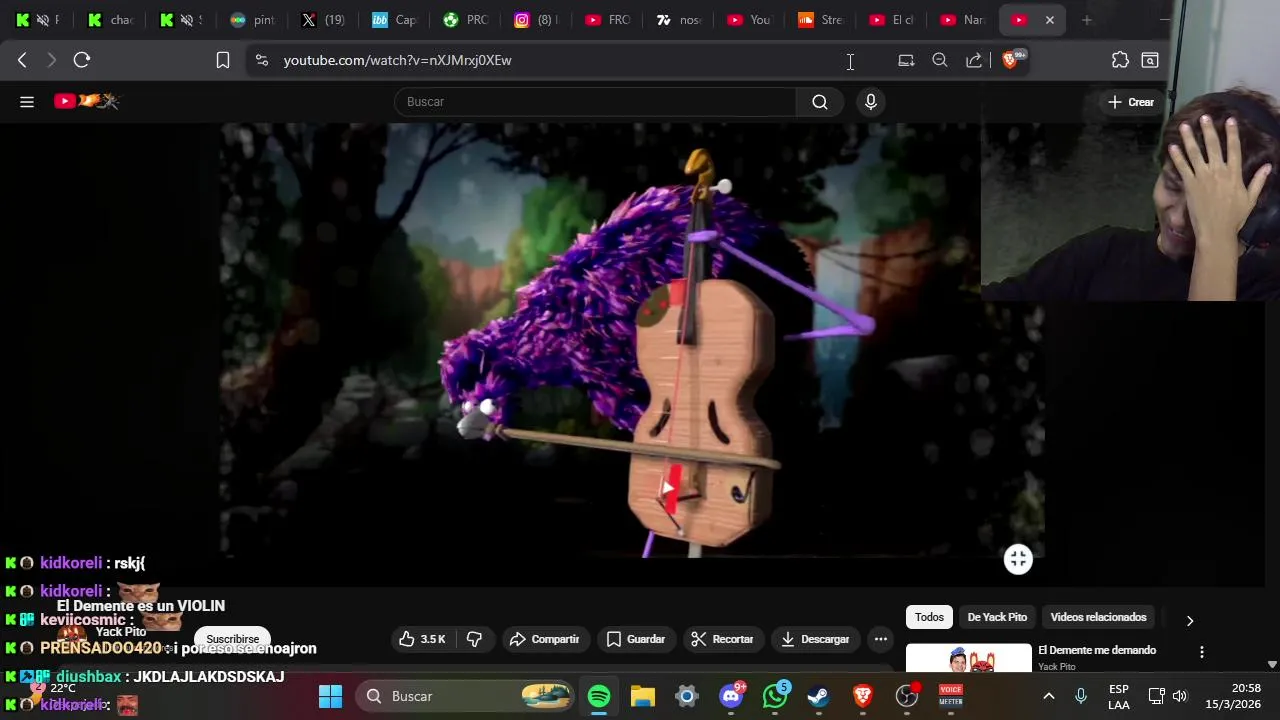The height and width of the screenshot is (720, 1280).
Task: Select the Videos relacionados filter chip
Action: click(1098, 617)
